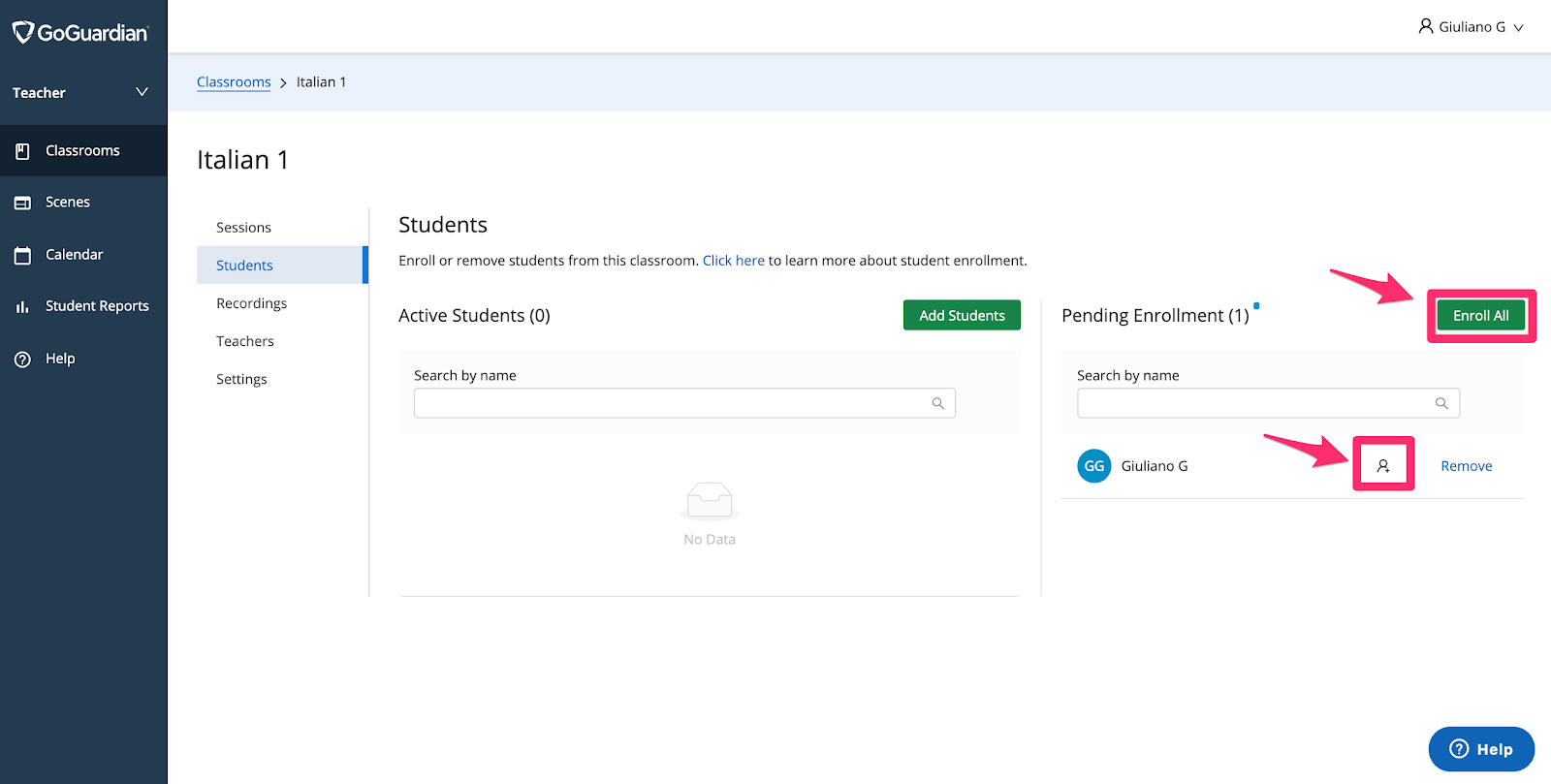Viewport: 1551px width, 784px height.
Task: Open the Sessions tab
Action: coord(243,228)
